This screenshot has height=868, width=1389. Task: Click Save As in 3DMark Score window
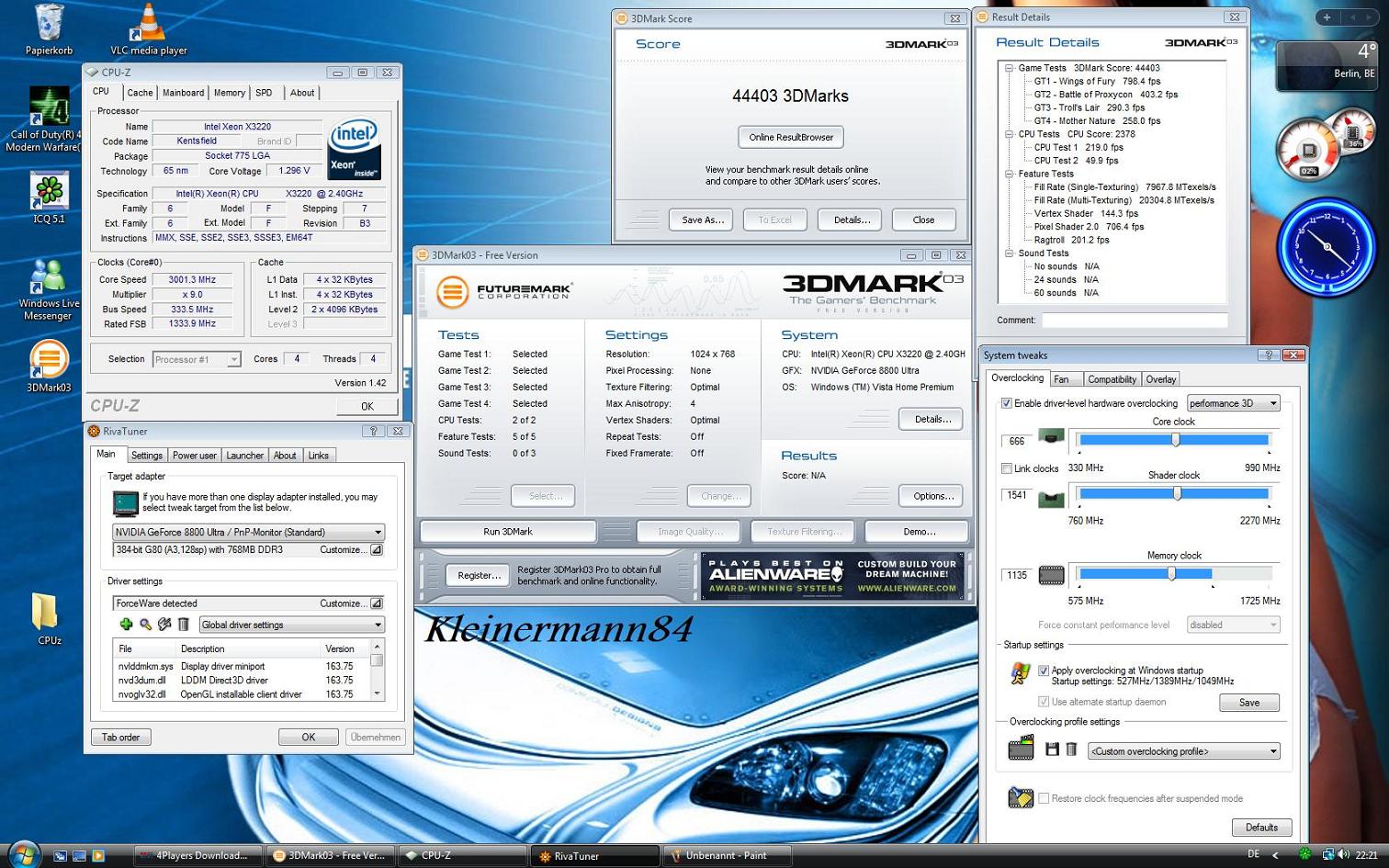point(703,220)
